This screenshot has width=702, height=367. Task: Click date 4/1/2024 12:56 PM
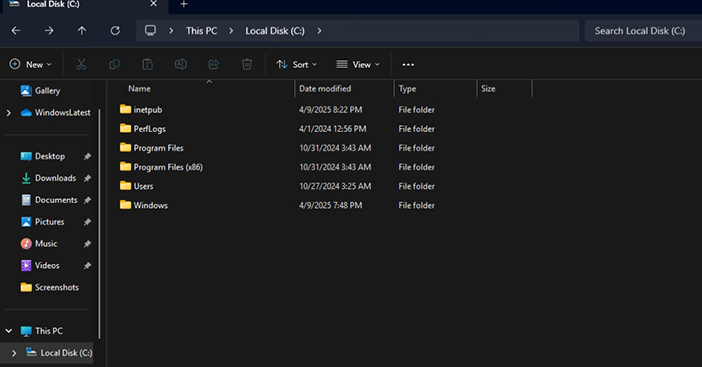333,129
